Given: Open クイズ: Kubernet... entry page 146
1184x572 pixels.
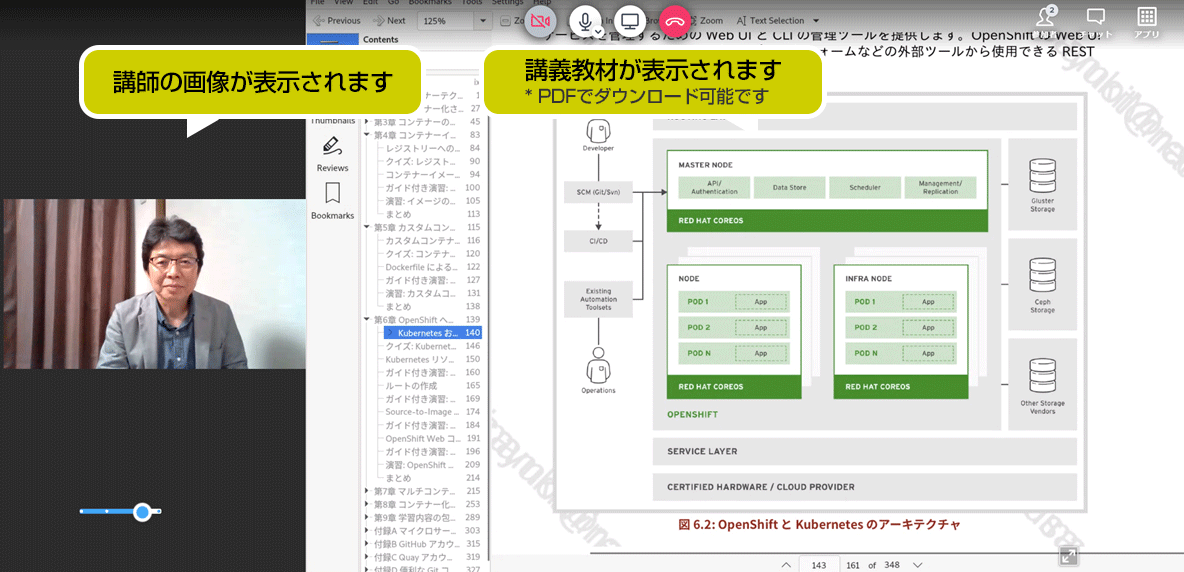Looking at the screenshot, I should tap(433, 346).
